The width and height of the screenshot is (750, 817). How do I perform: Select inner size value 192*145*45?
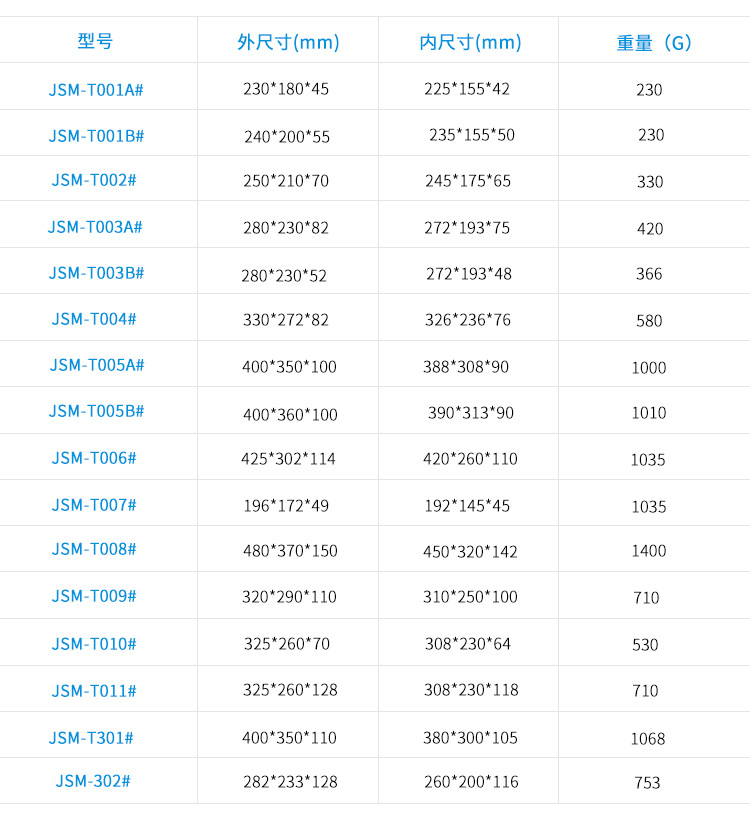click(467, 506)
